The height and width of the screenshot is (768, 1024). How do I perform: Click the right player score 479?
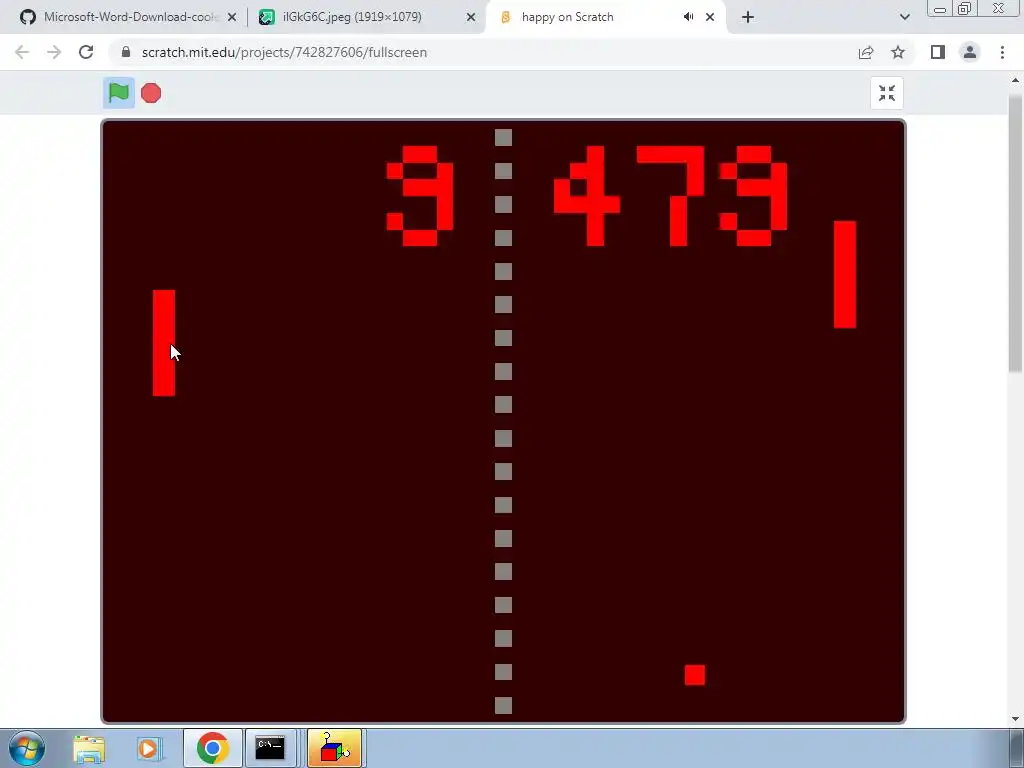671,196
